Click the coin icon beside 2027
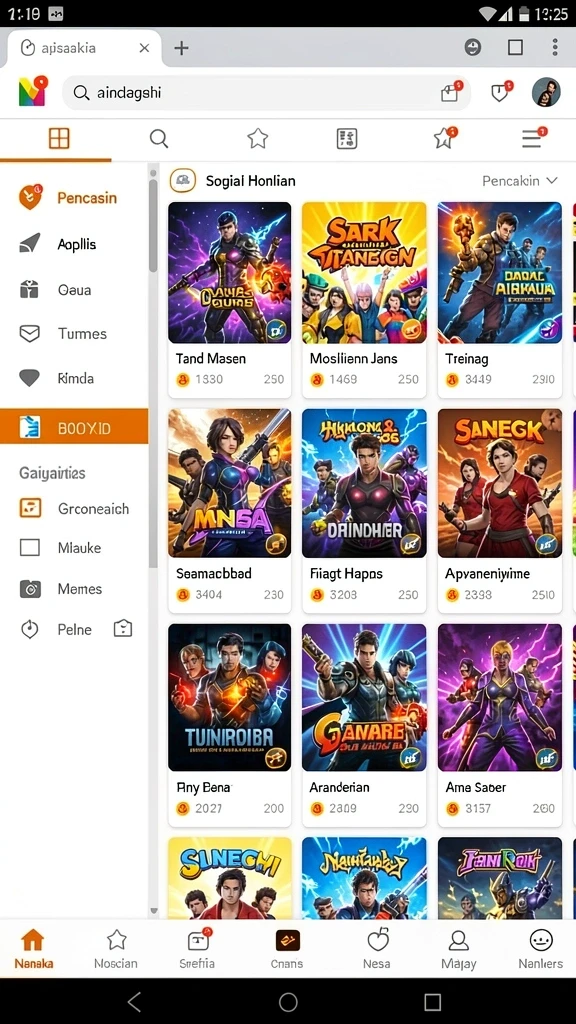Screen dimensions: 576x1024 pos(183,808)
